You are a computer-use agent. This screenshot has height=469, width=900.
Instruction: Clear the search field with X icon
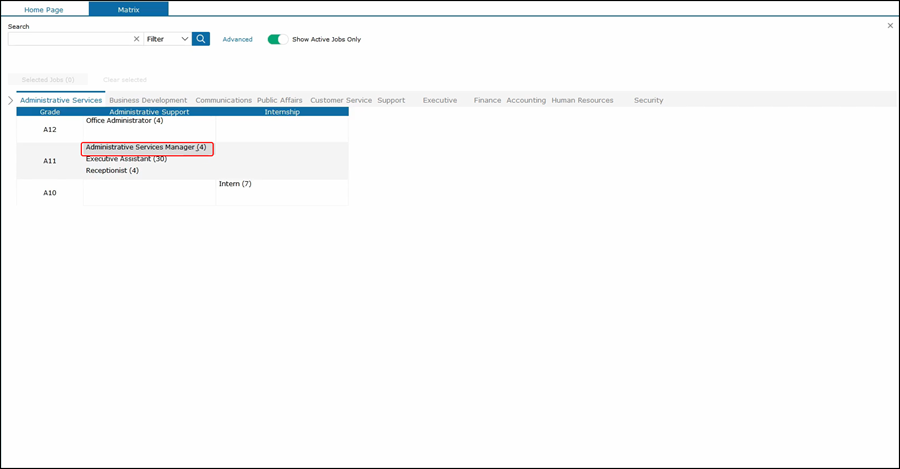(136, 39)
